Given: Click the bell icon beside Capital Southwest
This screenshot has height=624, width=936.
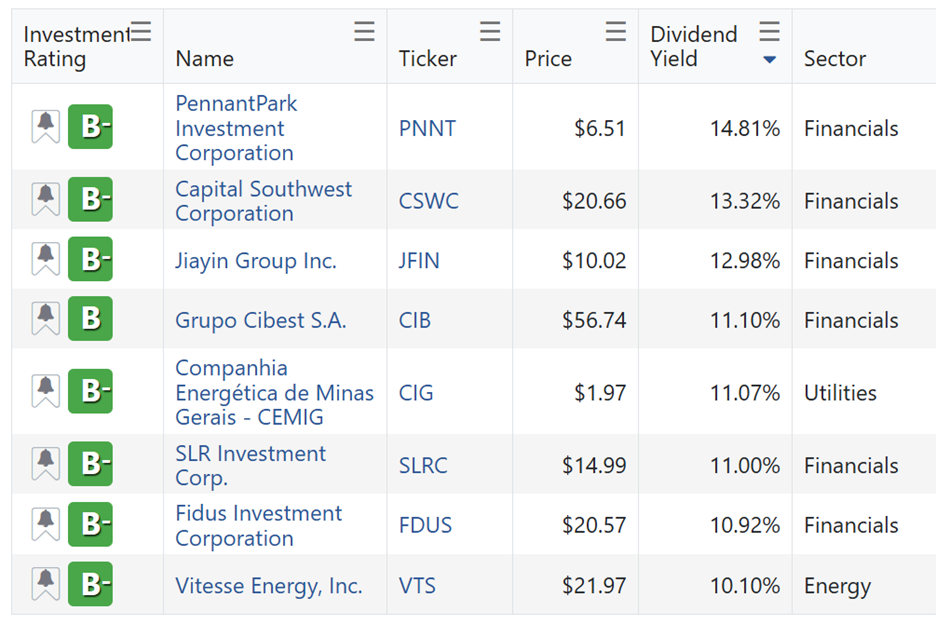Looking at the screenshot, I should tap(46, 200).
